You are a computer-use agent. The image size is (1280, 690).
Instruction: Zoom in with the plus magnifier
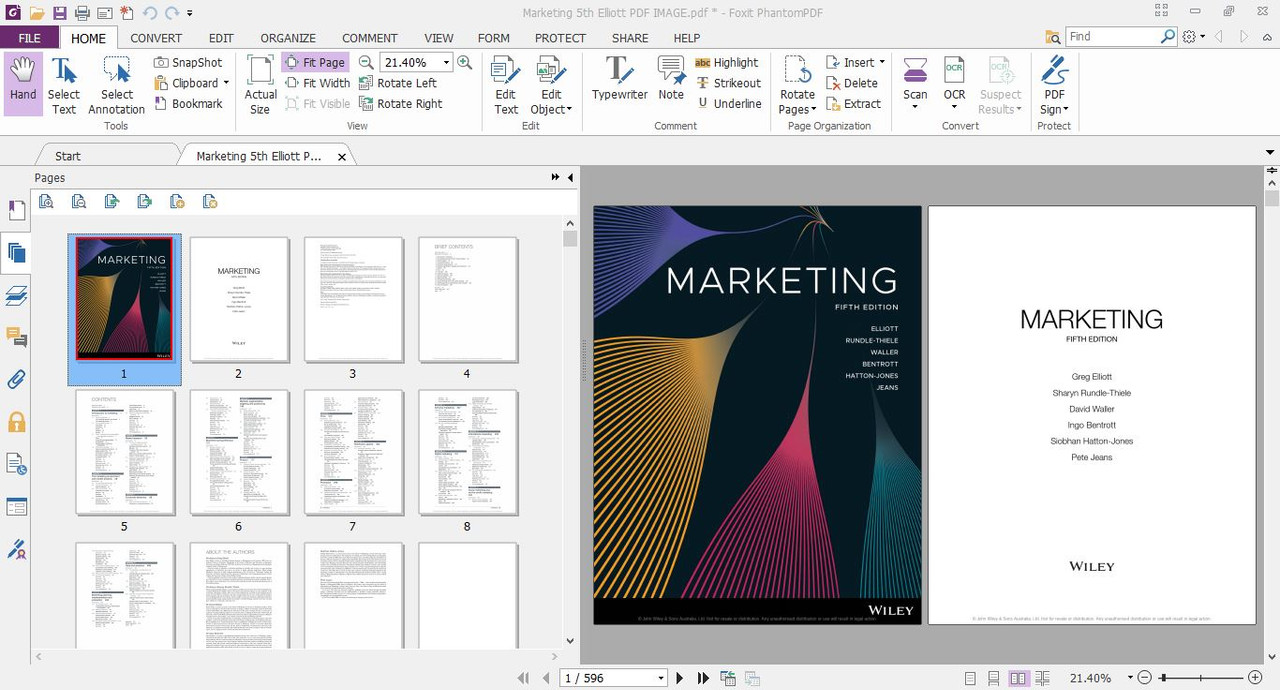click(464, 62)
